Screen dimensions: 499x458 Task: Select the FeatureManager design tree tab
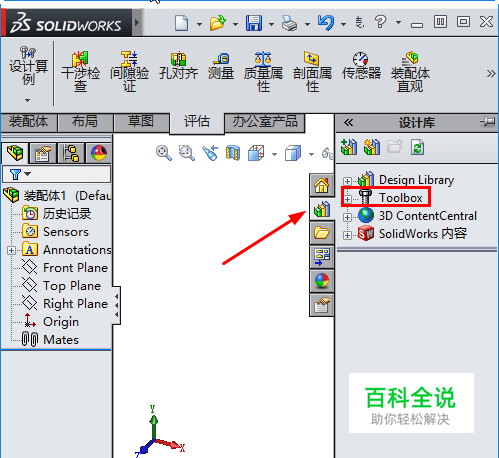[x=15, y=153]
